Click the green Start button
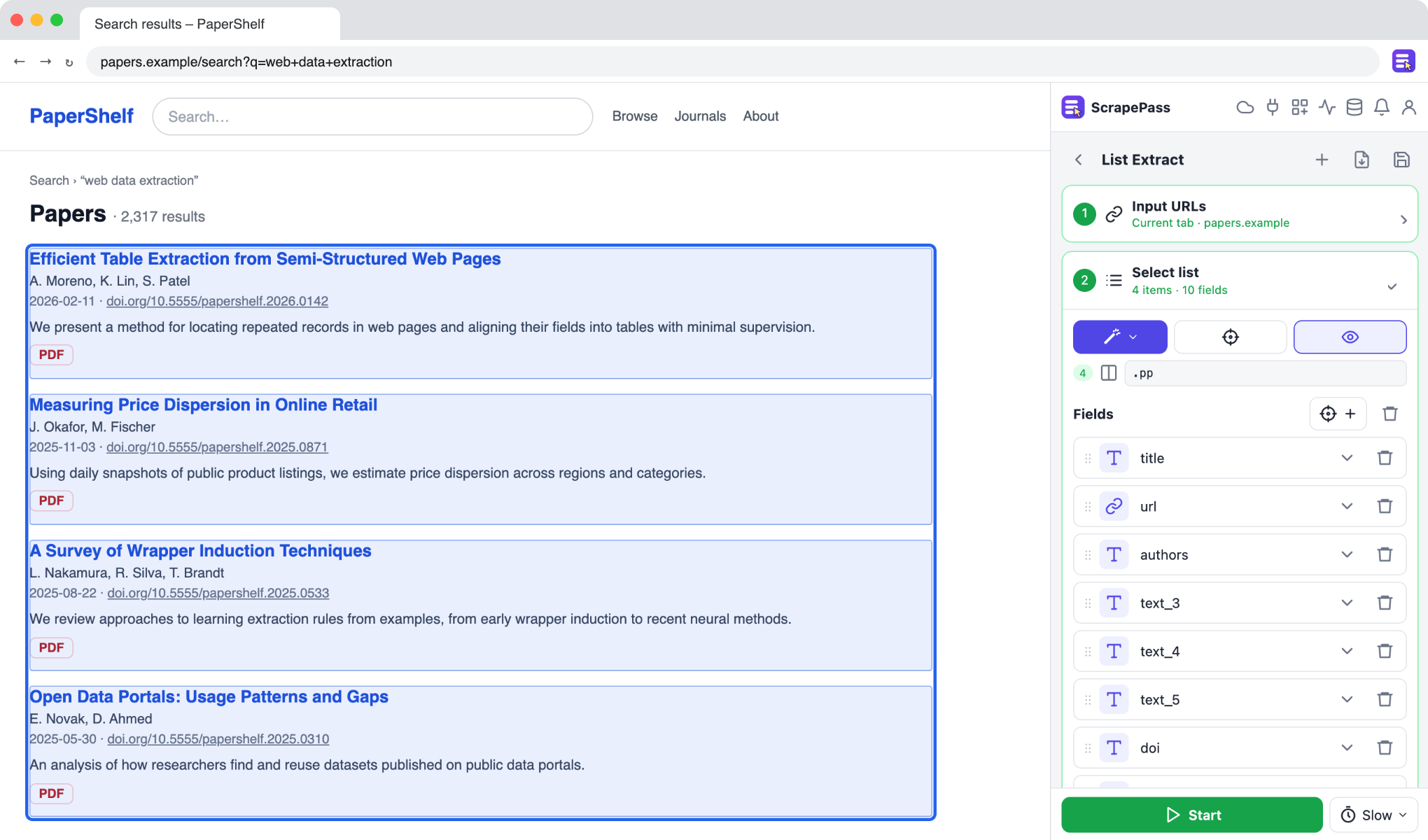Image resolution: width=1428 pixels, height=840 pixels. pos(1192,815)
